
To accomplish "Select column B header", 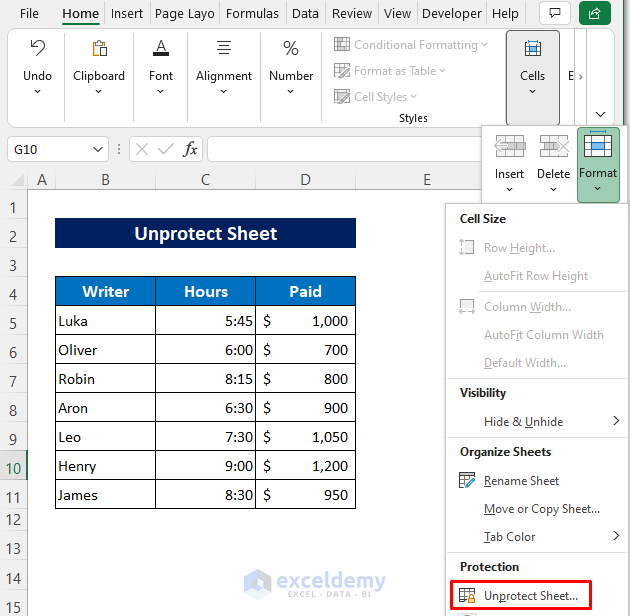I will click(x=105, y=180).
